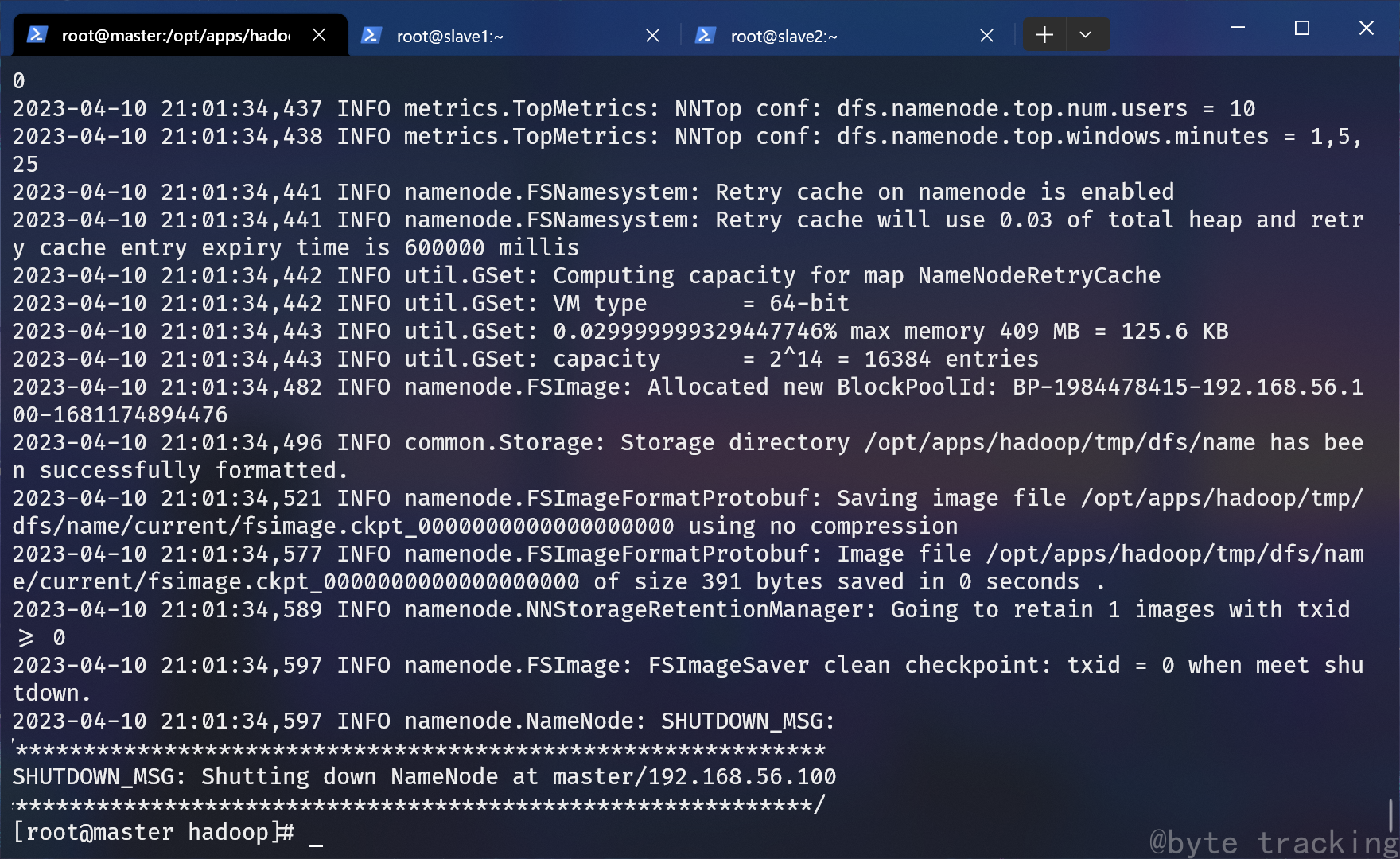
Task: Close the root@slave1 tab
Action: click(652, 35)
